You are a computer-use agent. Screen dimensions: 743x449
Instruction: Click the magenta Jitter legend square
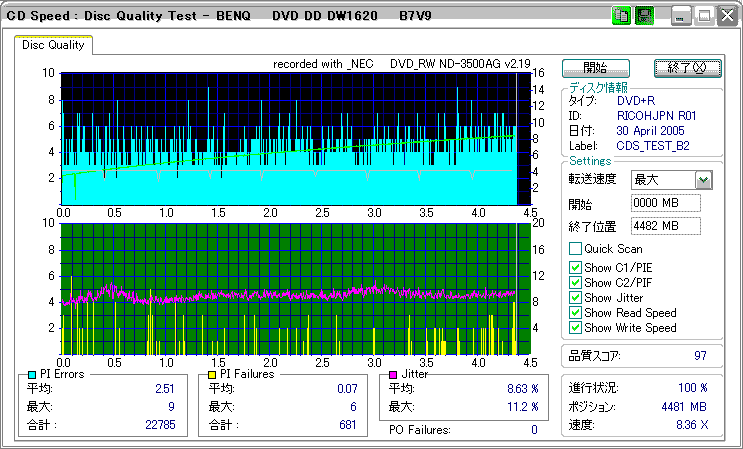pos(393,374)
